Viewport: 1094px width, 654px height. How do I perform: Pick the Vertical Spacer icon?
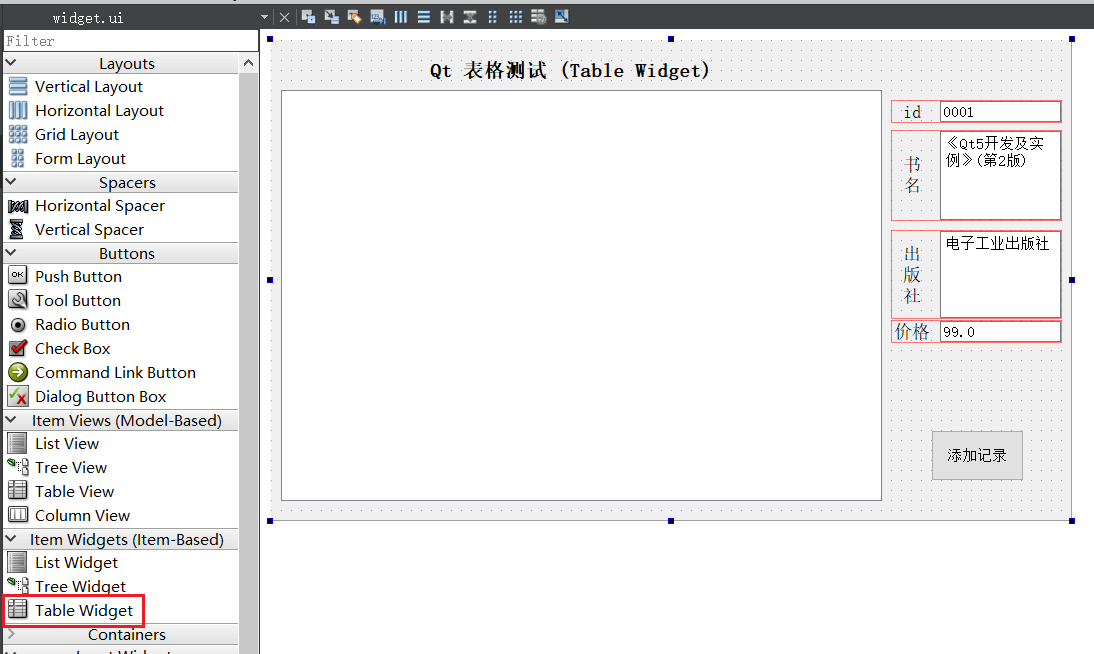point(18,230)
